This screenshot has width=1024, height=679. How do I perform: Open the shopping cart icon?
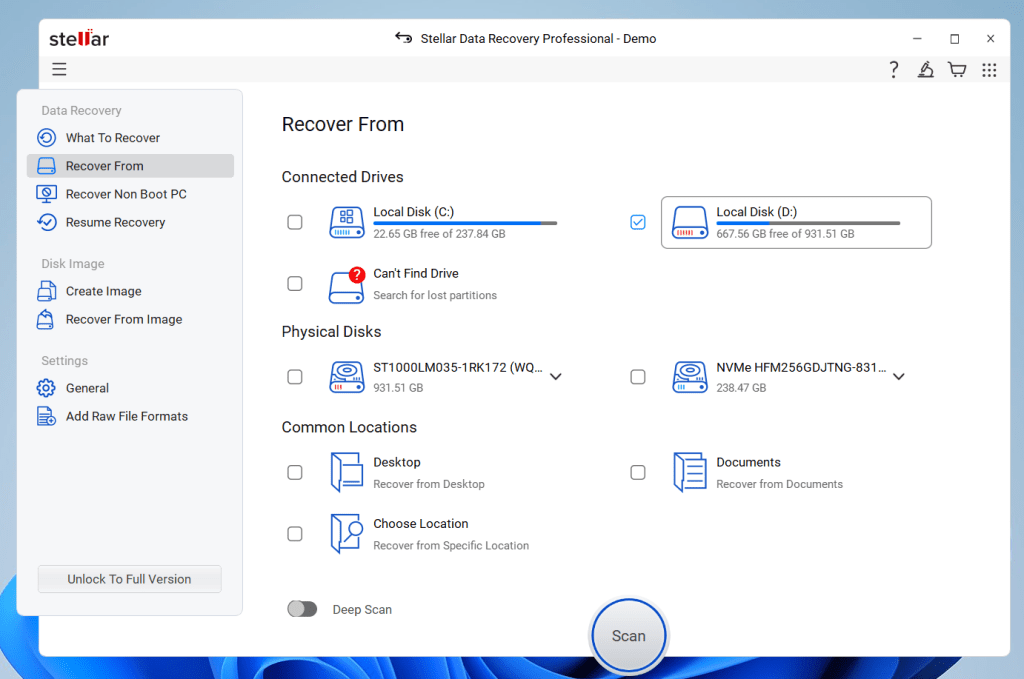click(957, 69)
